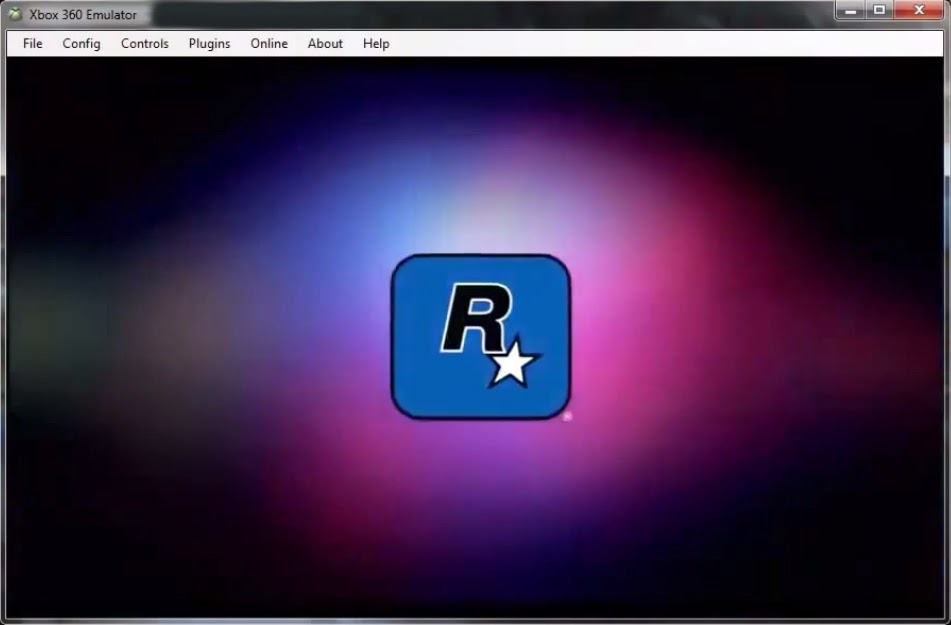Viewport: 951px width, 625px height.
Task: Open the Plugins menu
Action: point(209,44)
